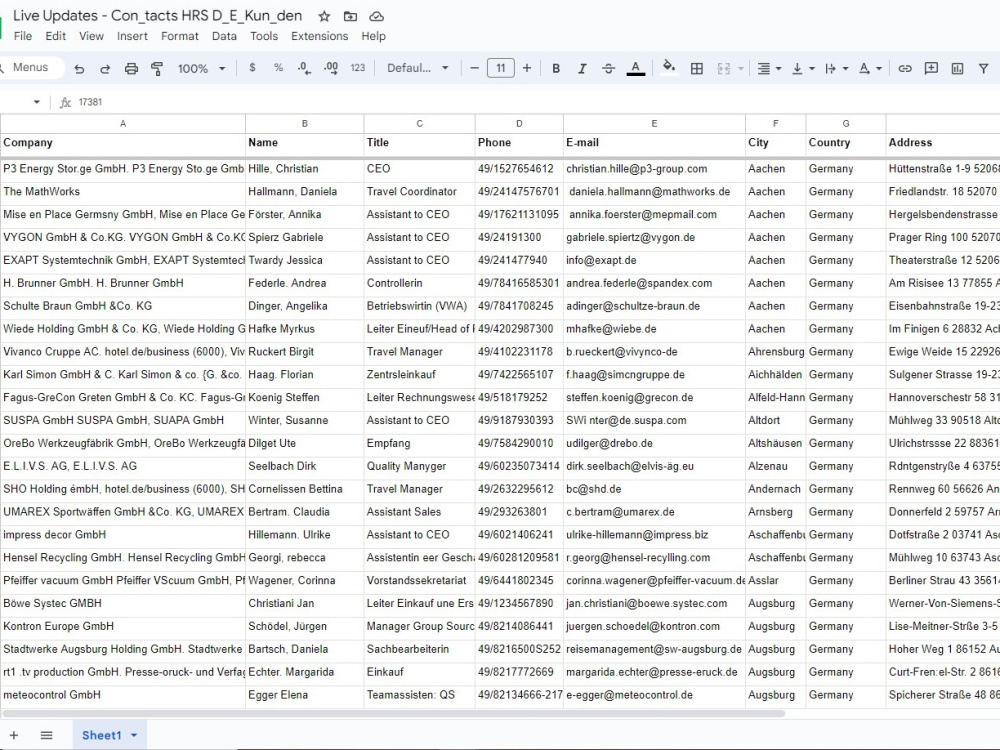Select the Company header cell
Image resolution: width=1000 pixels, height=750 pixels.
point(123,143)
